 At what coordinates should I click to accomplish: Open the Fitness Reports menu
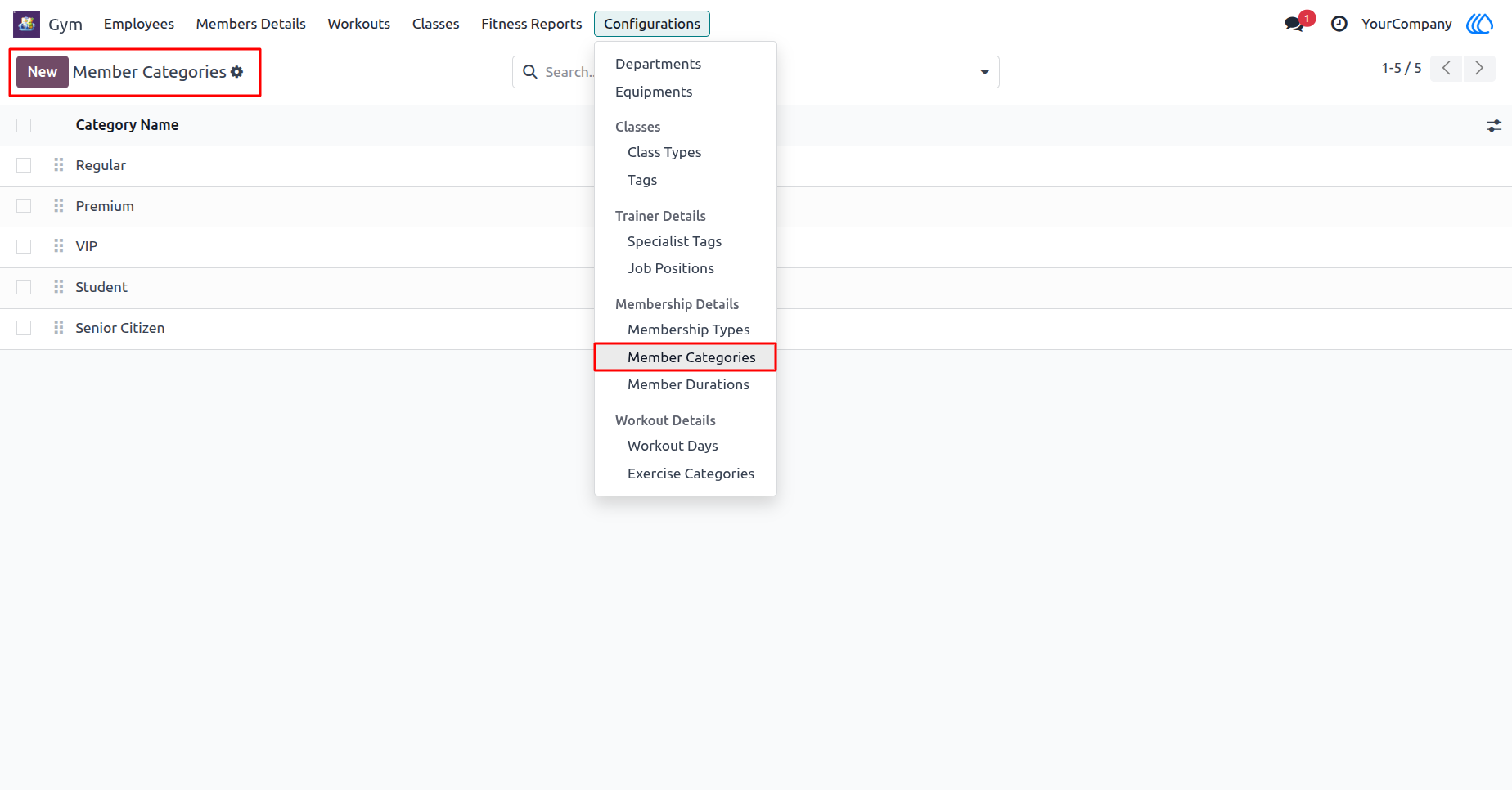point(532,24)
